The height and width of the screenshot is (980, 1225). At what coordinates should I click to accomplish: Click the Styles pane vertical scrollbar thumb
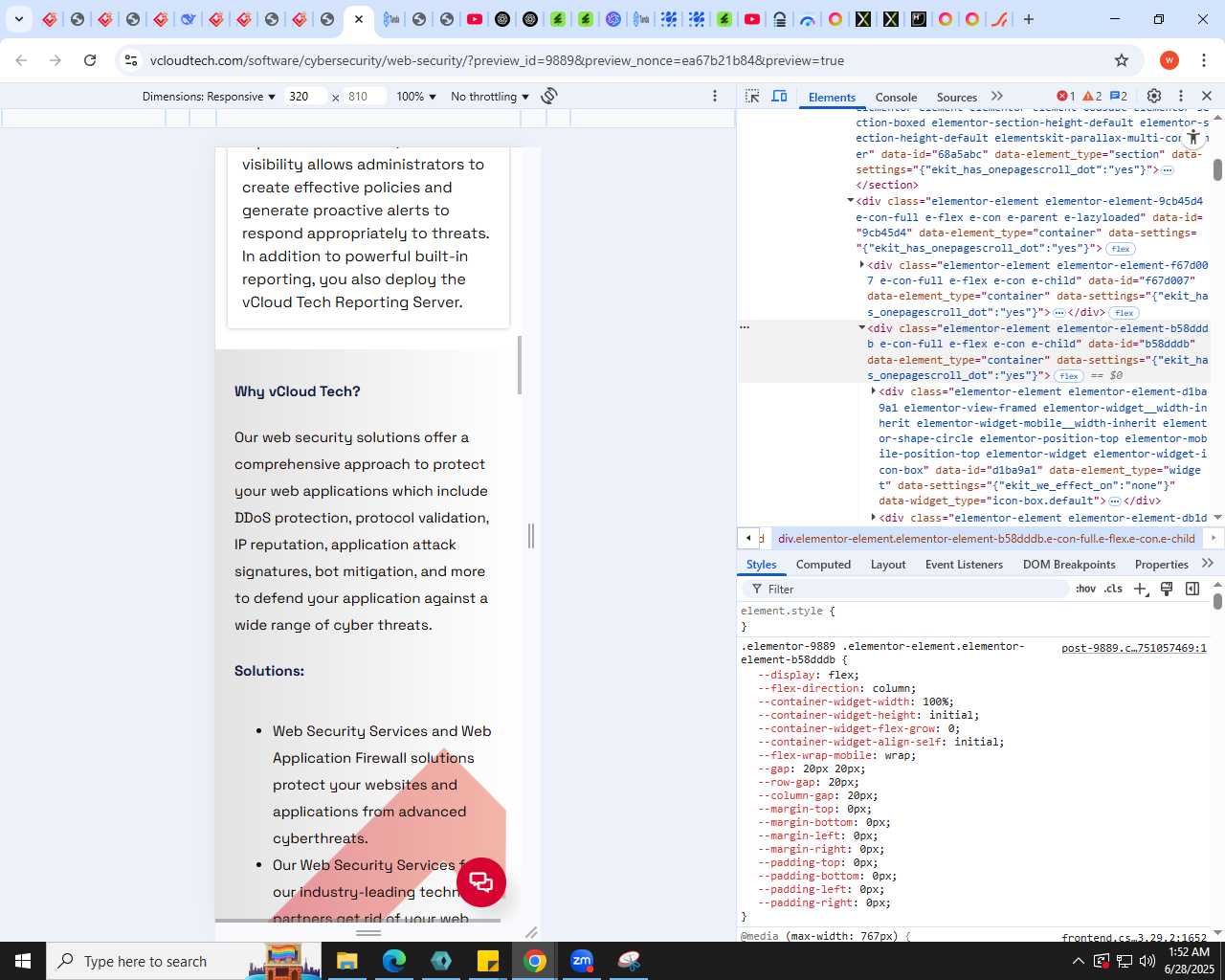tap(1217, 601)
